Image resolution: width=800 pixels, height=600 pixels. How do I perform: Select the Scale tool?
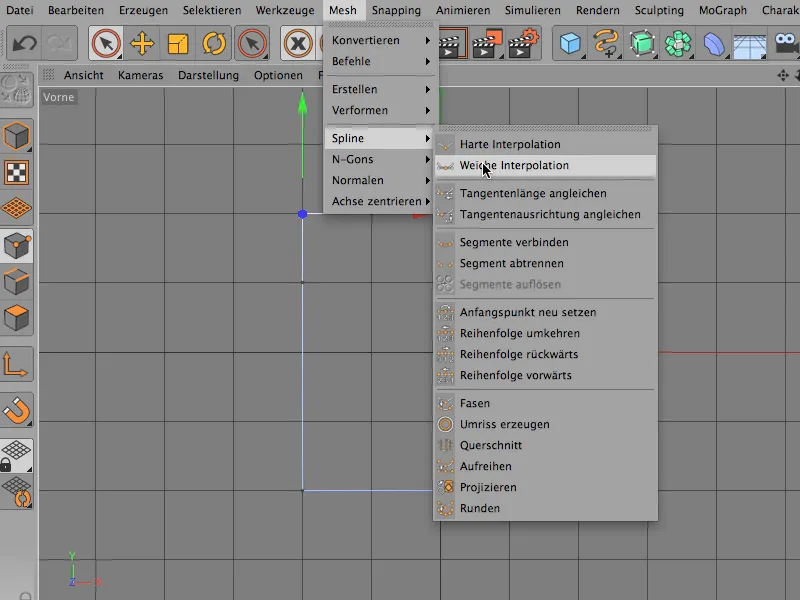click(x=178, y=44)
